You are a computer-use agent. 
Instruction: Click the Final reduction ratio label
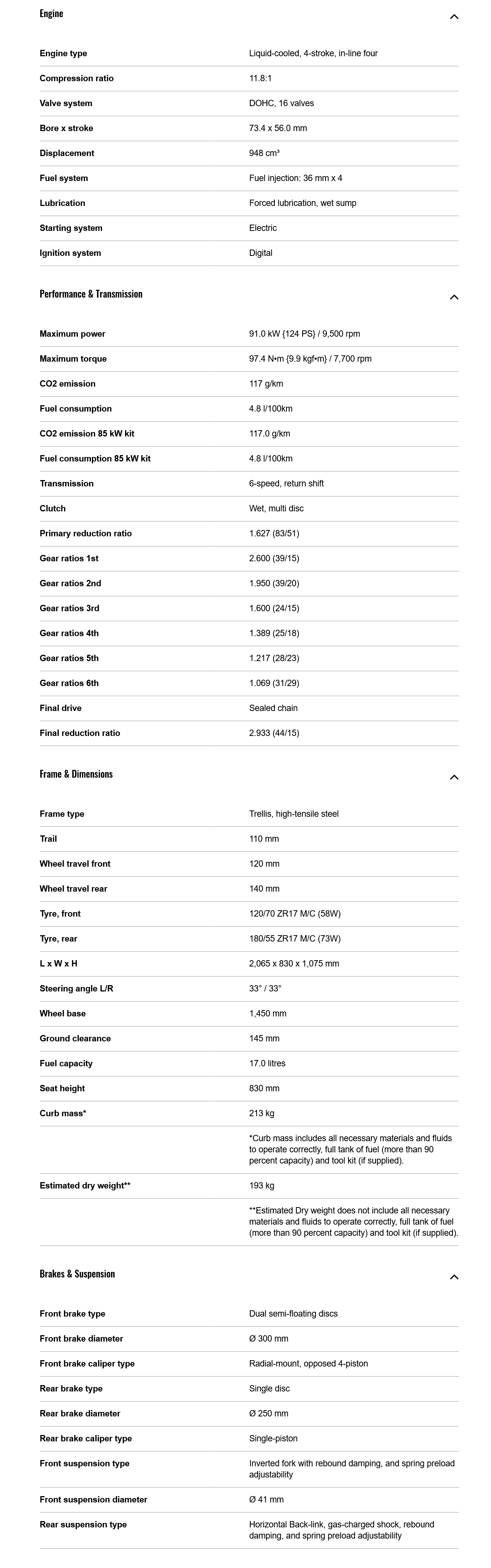(x=80, y=733)
